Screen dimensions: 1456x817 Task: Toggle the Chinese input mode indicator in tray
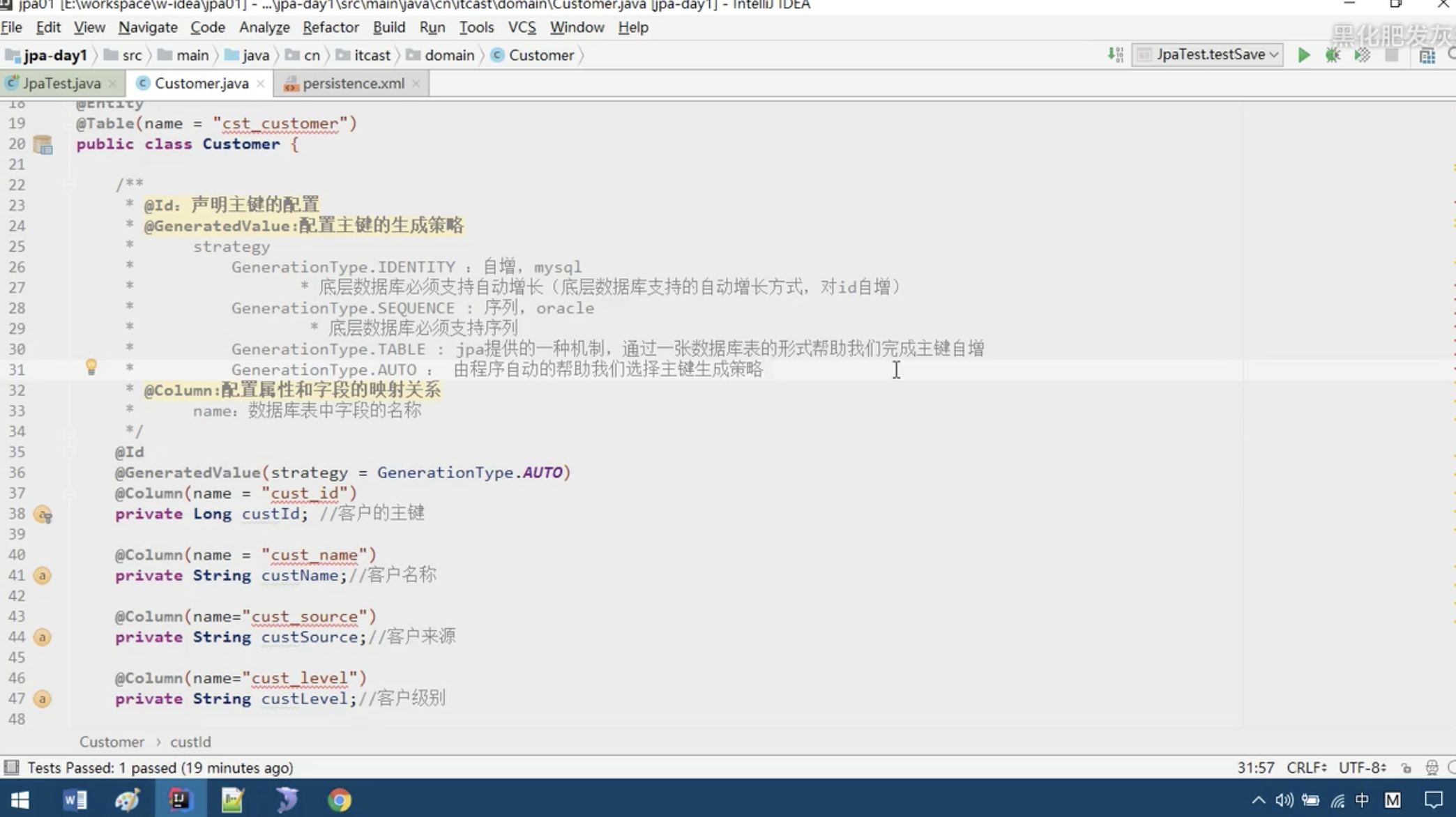click(x=1362, y=800)
